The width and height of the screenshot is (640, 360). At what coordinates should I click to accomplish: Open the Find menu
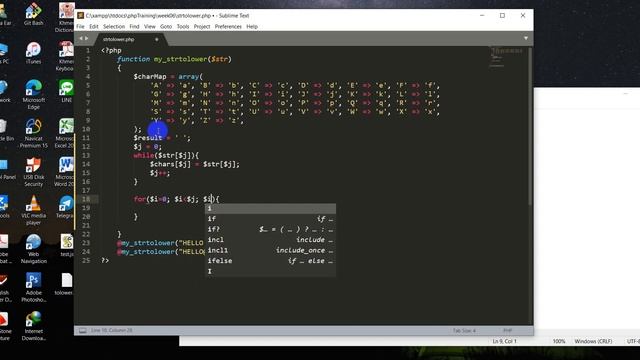(134, 27)
